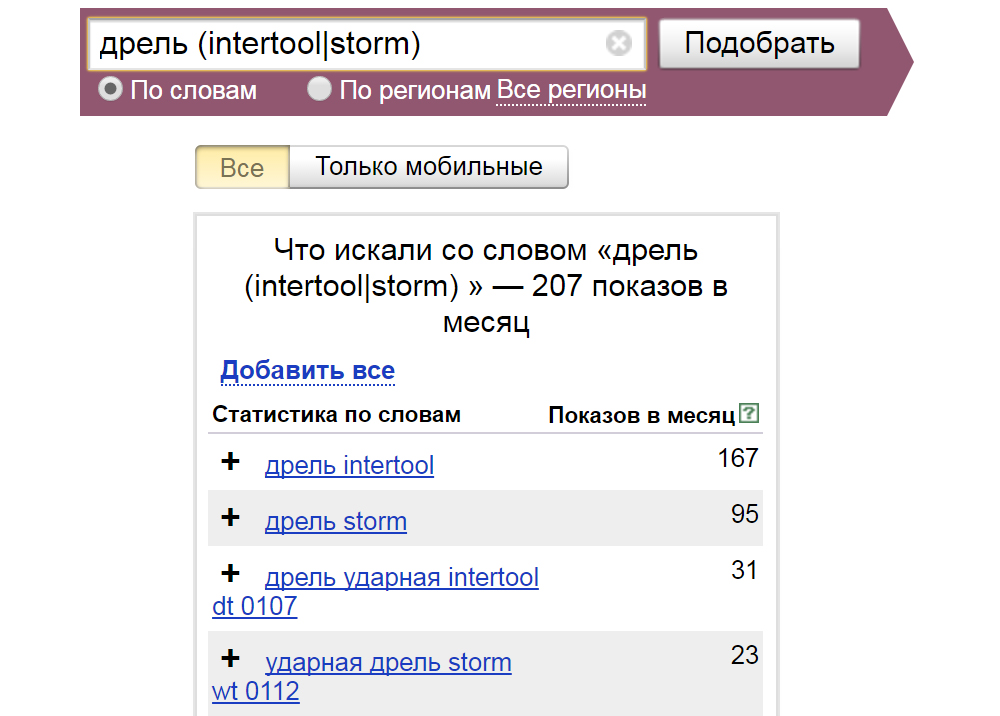Select the 'По регионам' radio button
Image resolution: width=1000 pixels, height=716 pixels.
319,90
